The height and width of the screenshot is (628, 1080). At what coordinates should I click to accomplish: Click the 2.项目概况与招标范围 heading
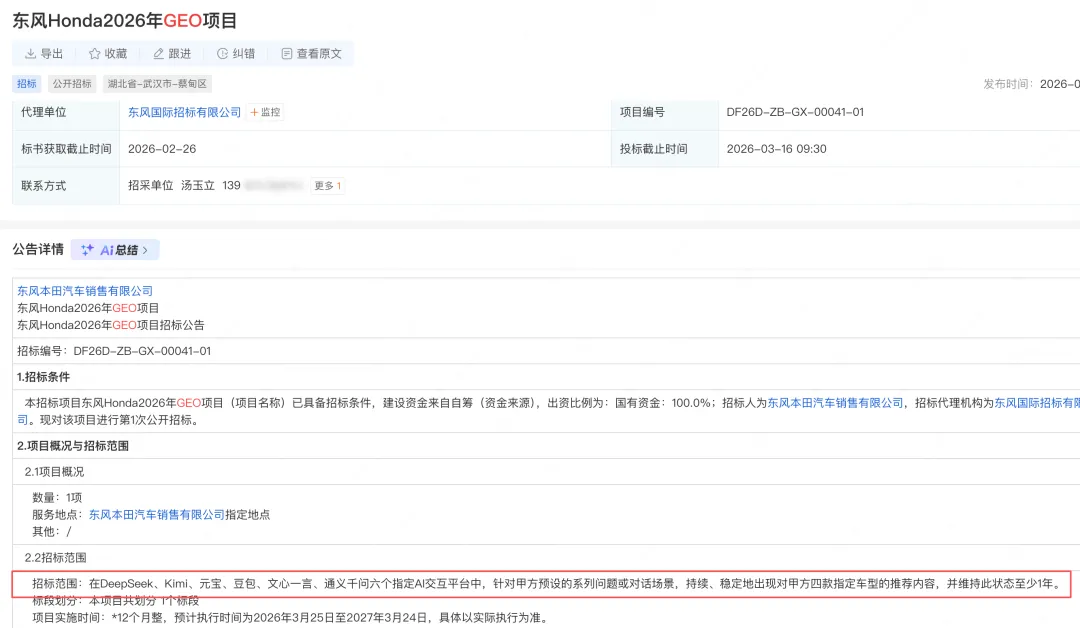point(73,446)
